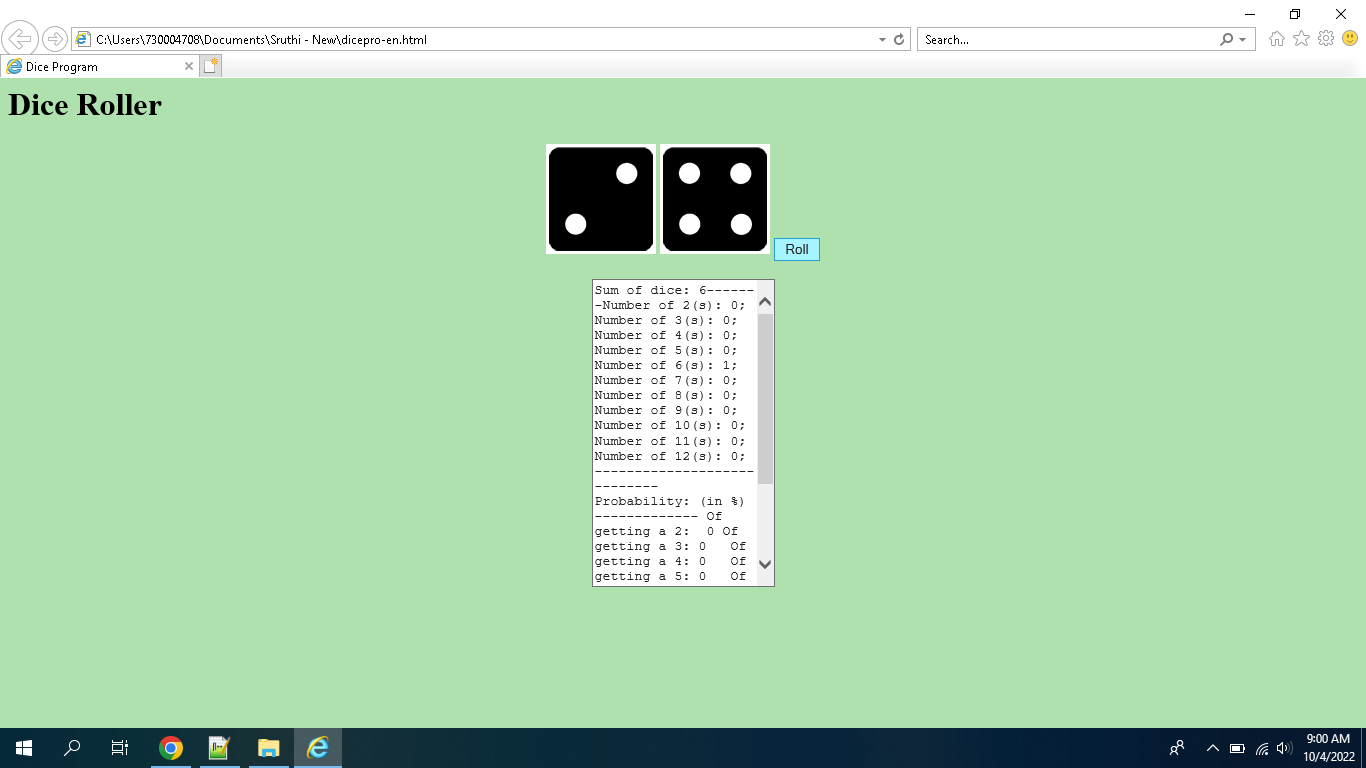Click 'Number of 9(s): 0;' text
Viewport: 1366px width, 768px height.
(x=666, y=410)
